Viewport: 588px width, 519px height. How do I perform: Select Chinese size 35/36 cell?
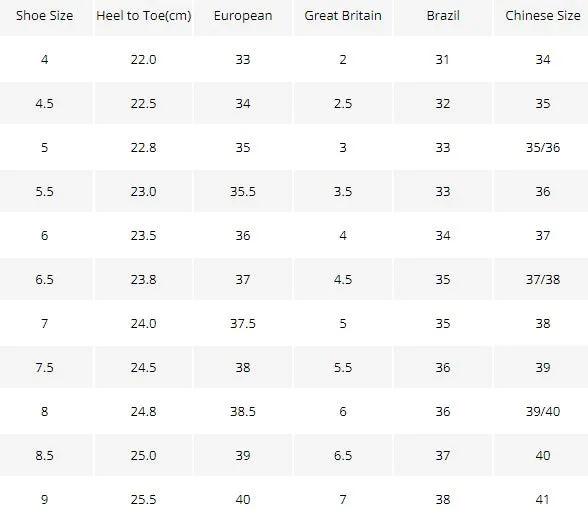(x=542, y=147)
